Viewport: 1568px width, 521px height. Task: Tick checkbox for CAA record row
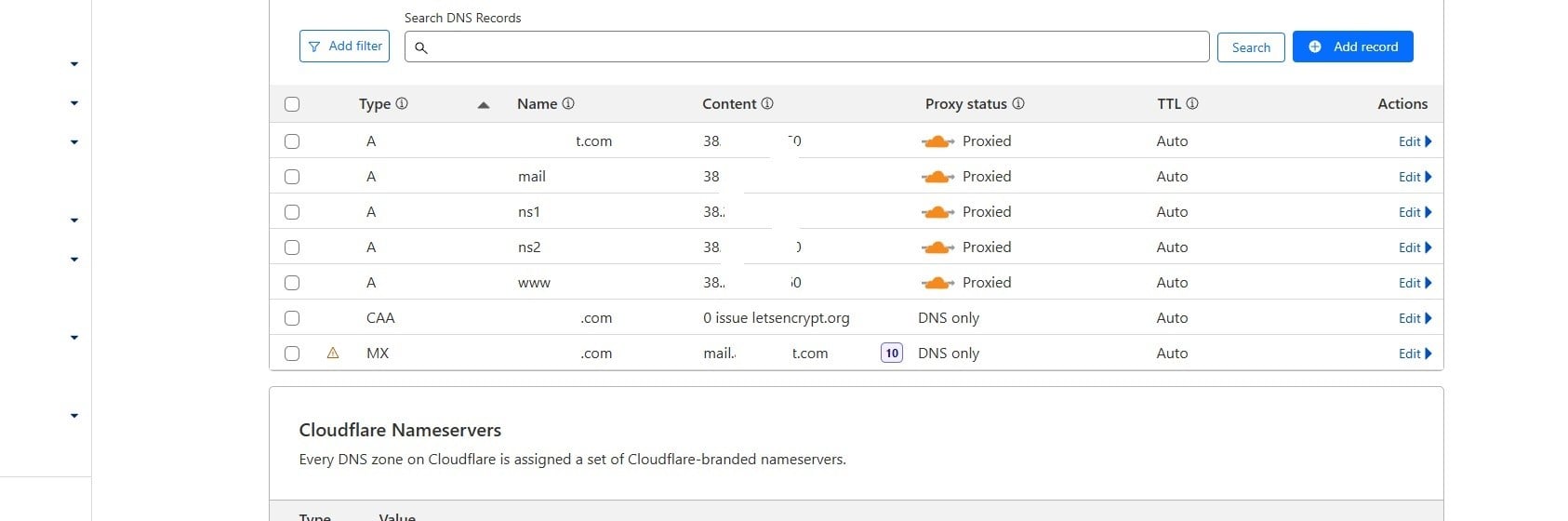[x=292, y=318]
